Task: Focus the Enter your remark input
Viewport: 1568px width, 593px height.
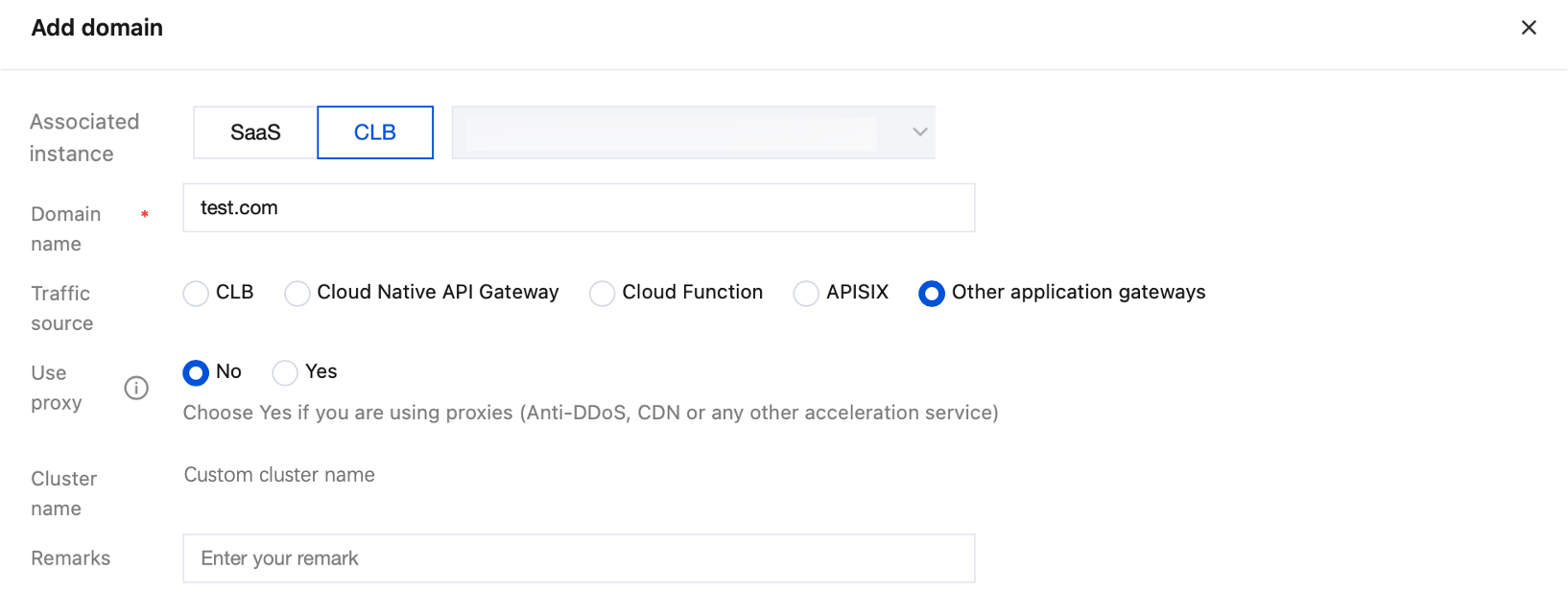Action: (x=579, y=558)
